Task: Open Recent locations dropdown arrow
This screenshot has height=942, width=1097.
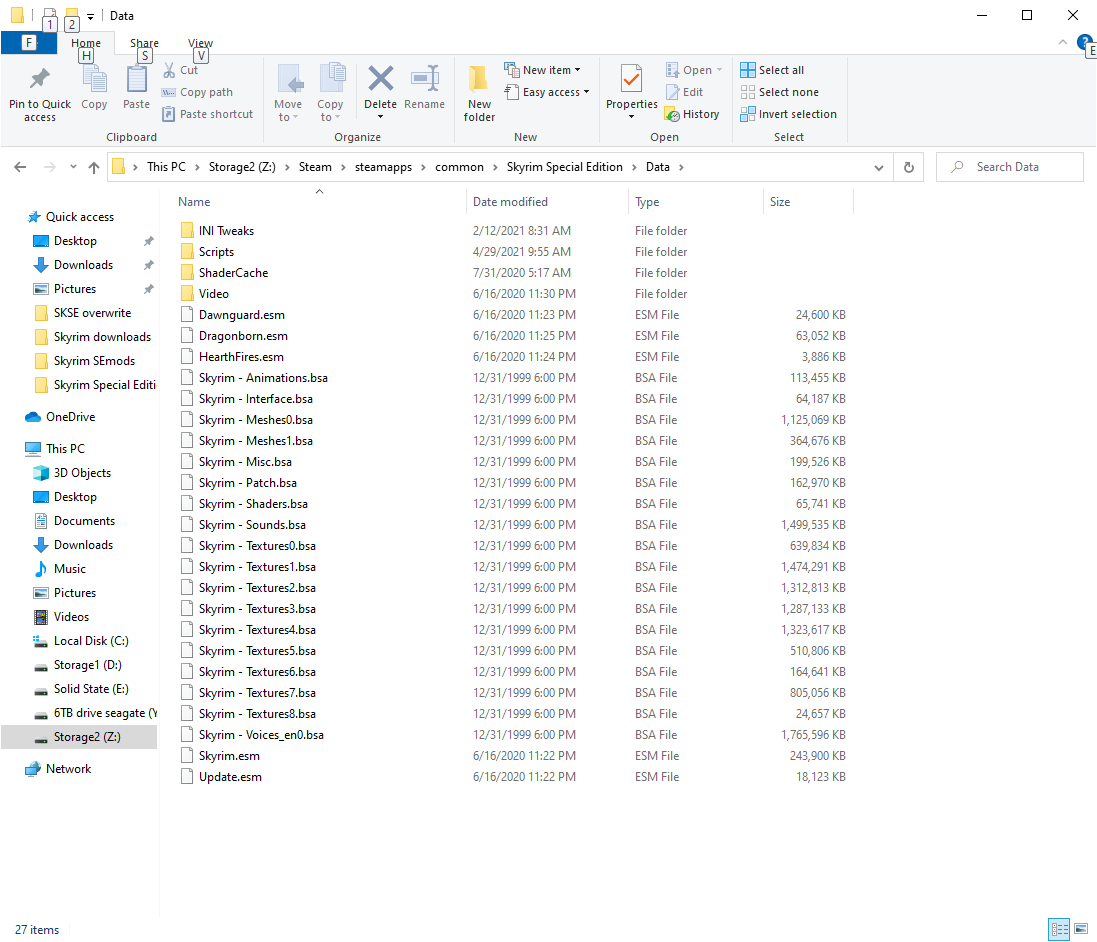Action: [x=73, y=167]
